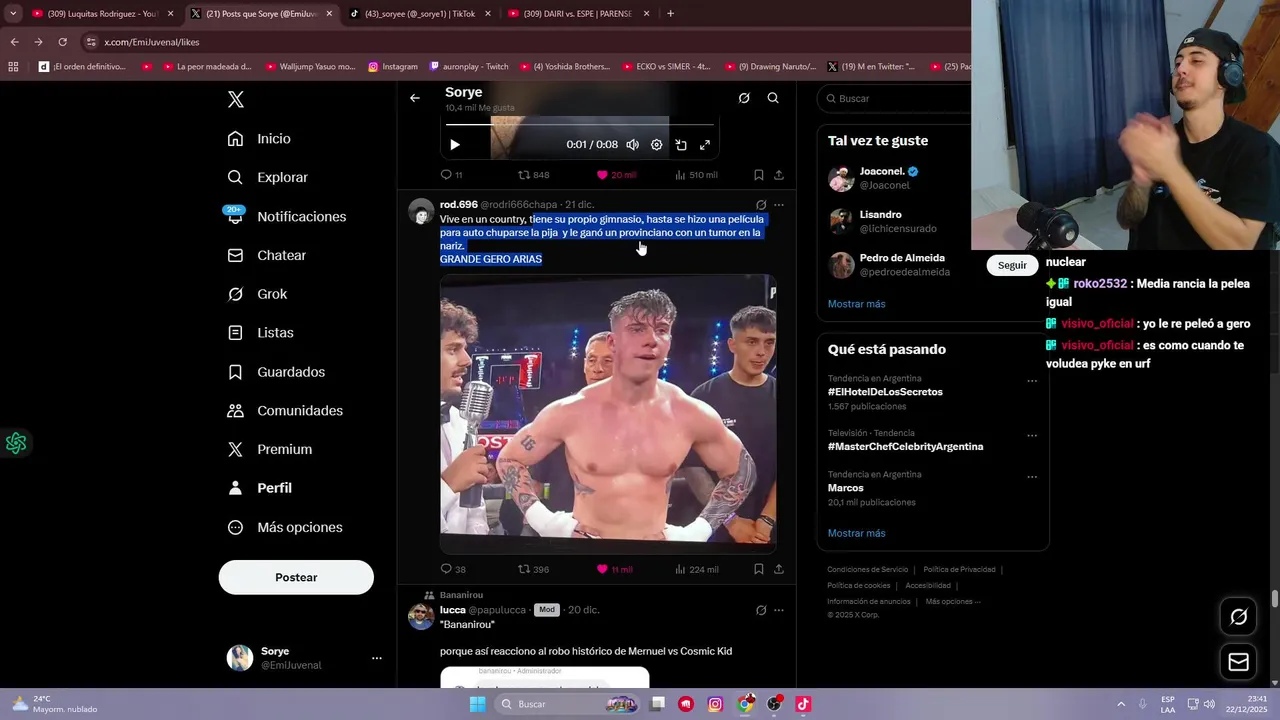This screenshot has height=720, width=1280.
Task: Open Guardados in the sidebar
Action: click(276, 371)
